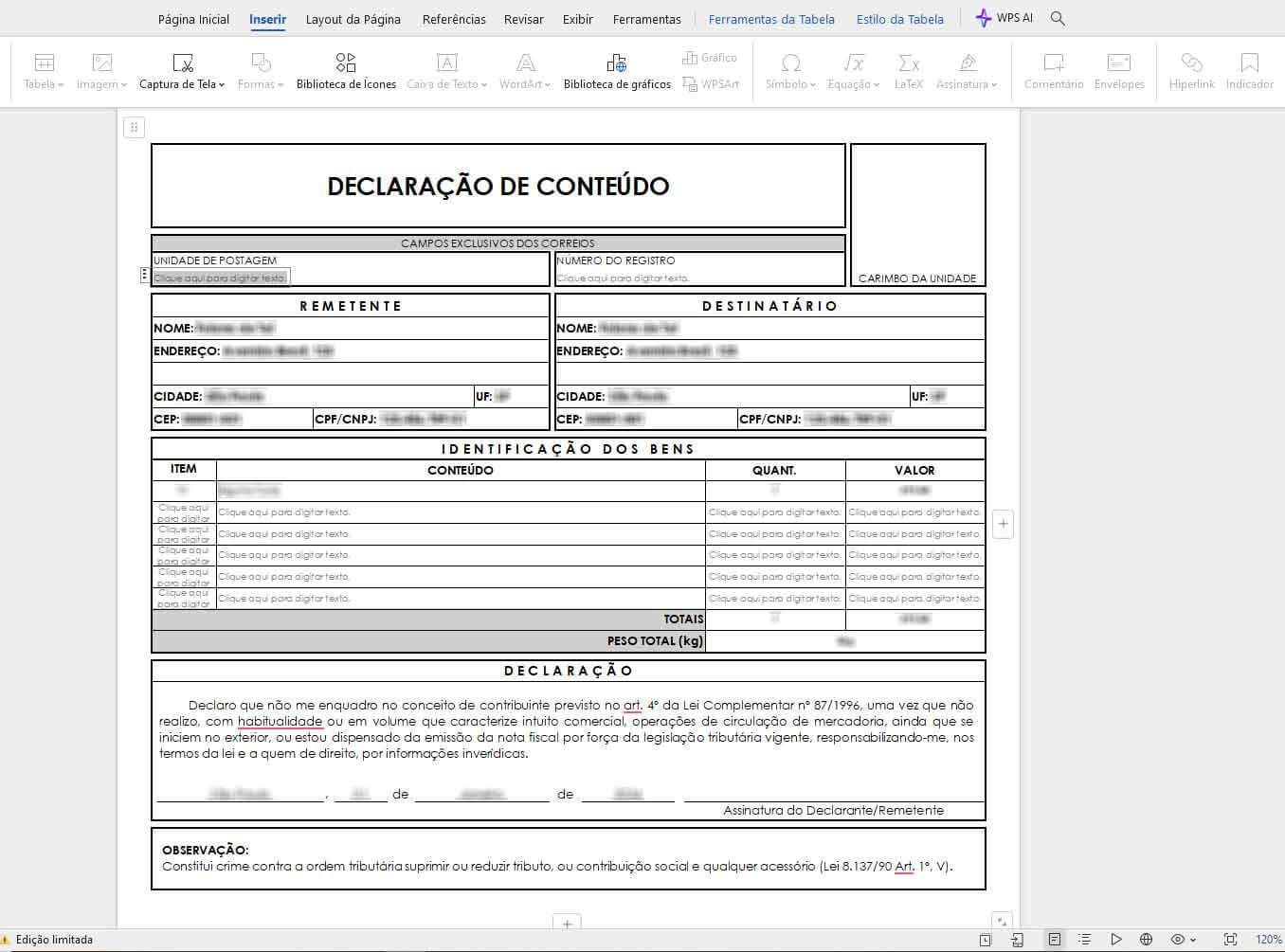This screenshot has width=1285, height=952.
Task: Click the LaTeX formula icon
Action: 908,63
